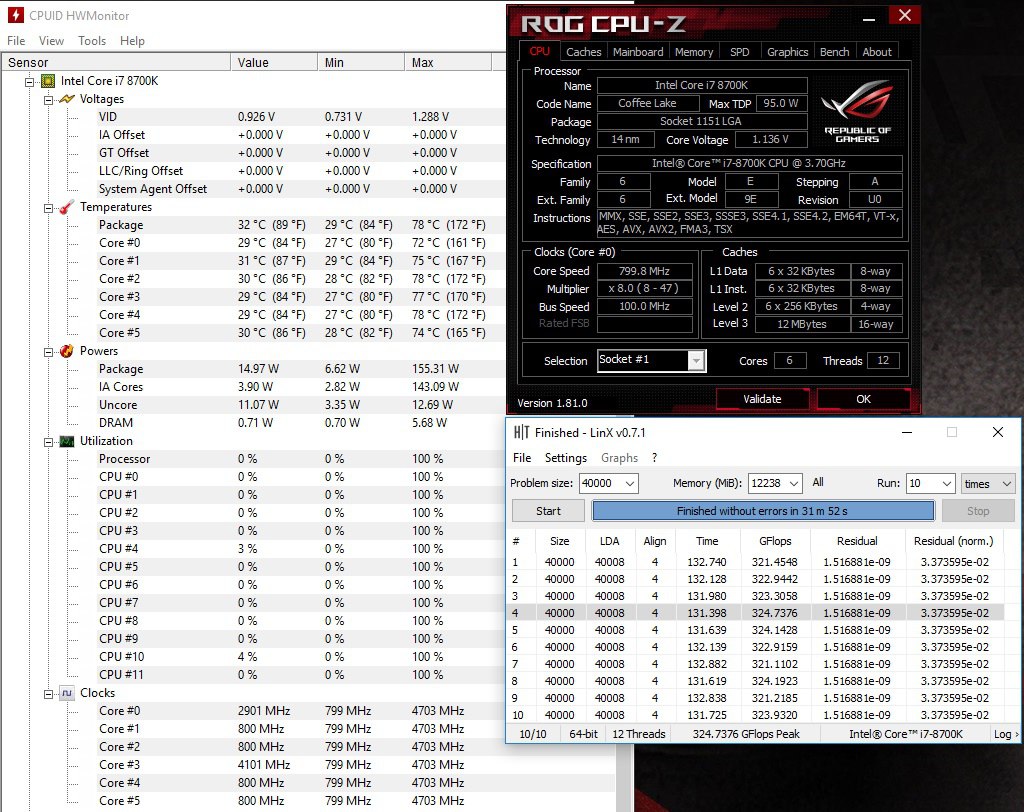Click '324.7376 GFlops Peak' in LinX status bar
The width and height of the screenshot is (1024, 812).
[746, 734]
